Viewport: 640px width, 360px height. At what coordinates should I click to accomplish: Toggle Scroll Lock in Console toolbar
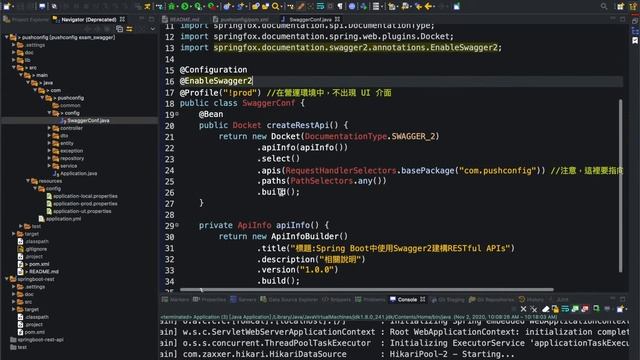[555, 309]
